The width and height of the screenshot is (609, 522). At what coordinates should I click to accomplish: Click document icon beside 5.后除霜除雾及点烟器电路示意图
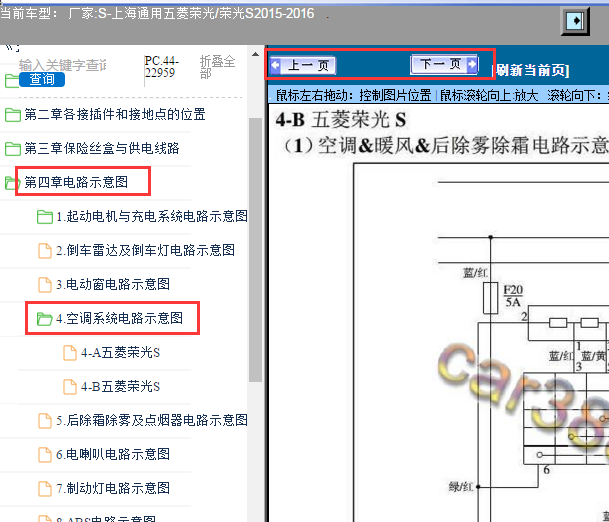tap(45, 421)
